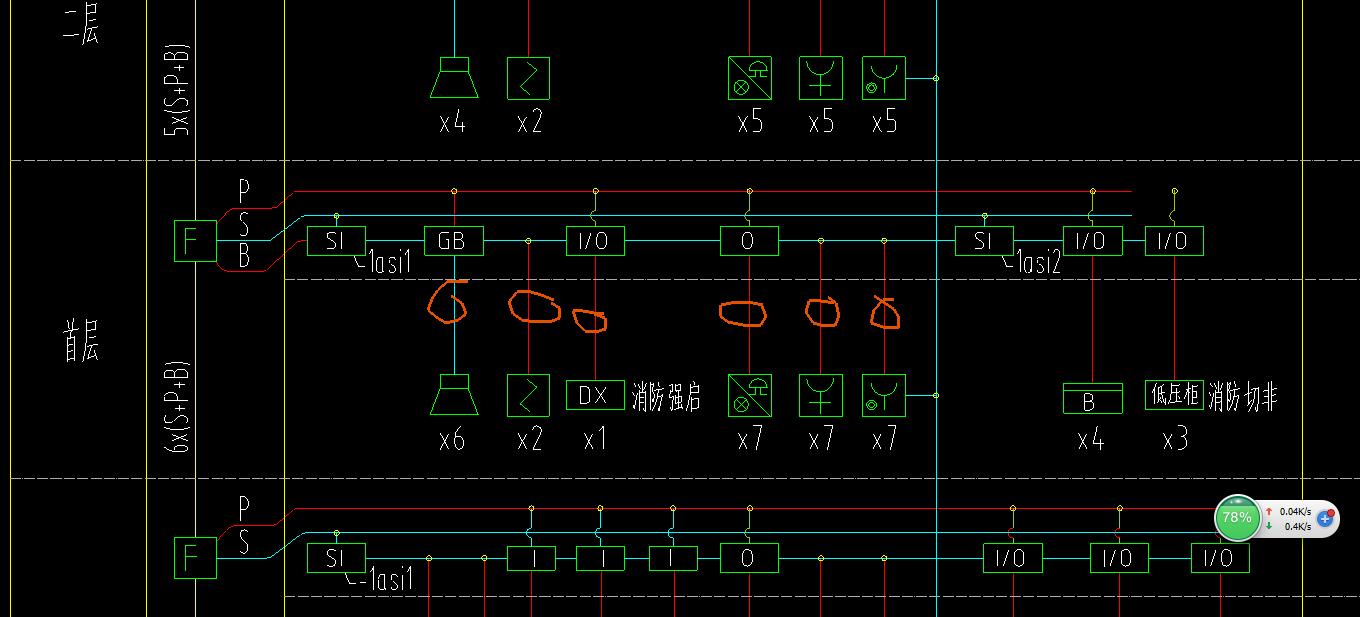Pick the phone symbol with small circle in 首层 row
Screen dimensions: 1360x617
(884, 395)
